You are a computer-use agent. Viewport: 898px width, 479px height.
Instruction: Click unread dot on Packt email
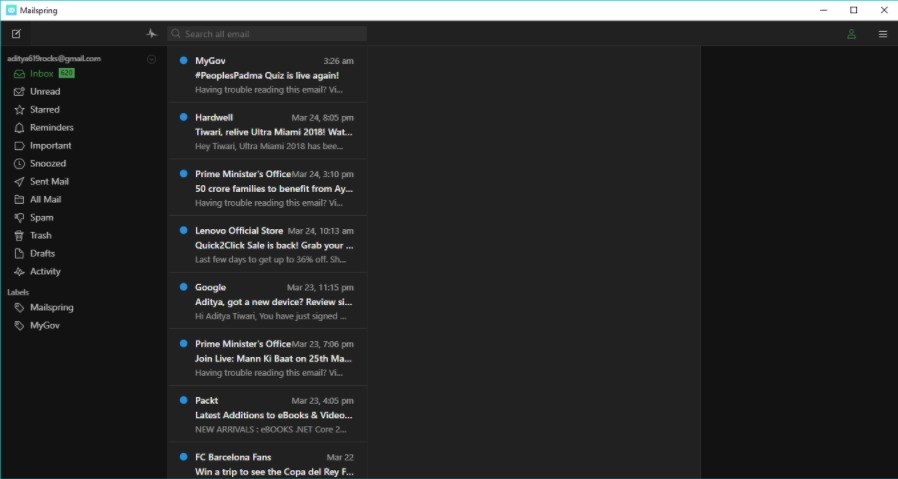click(x=183, y=400)
